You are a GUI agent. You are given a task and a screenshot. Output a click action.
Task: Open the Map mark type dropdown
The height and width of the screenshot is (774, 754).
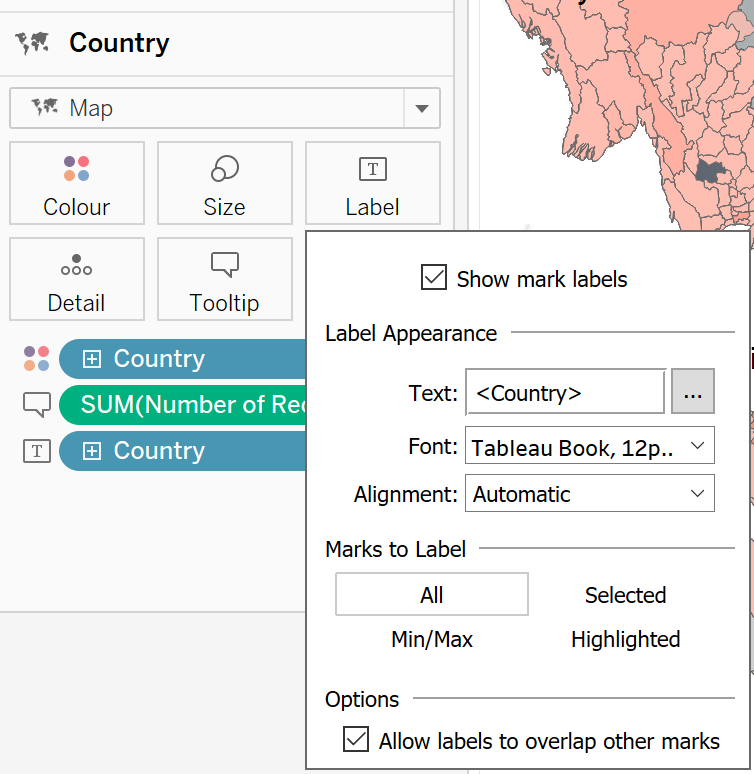click(x=421, y=108)
